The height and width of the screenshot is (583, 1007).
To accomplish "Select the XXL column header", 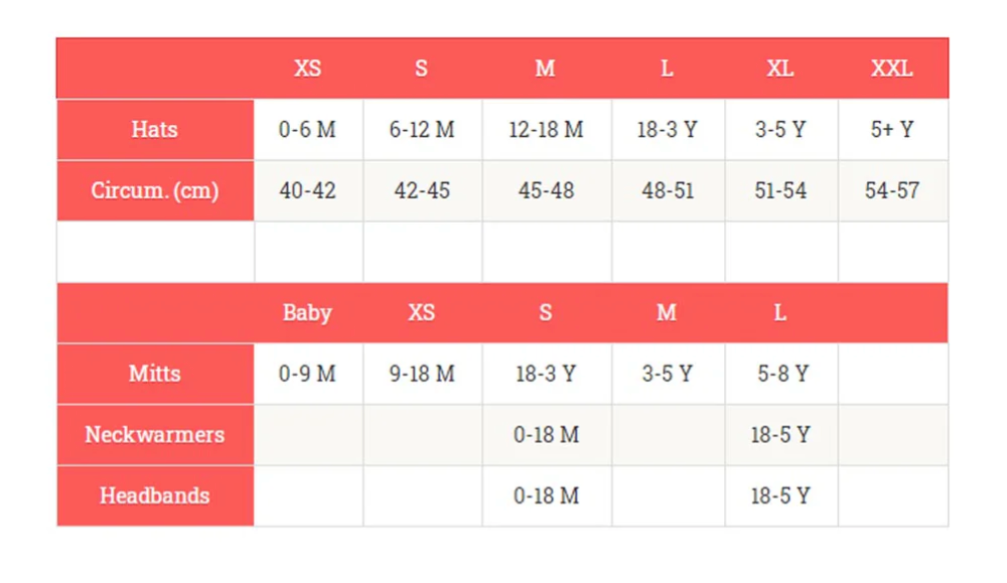I will click(892, 69).
